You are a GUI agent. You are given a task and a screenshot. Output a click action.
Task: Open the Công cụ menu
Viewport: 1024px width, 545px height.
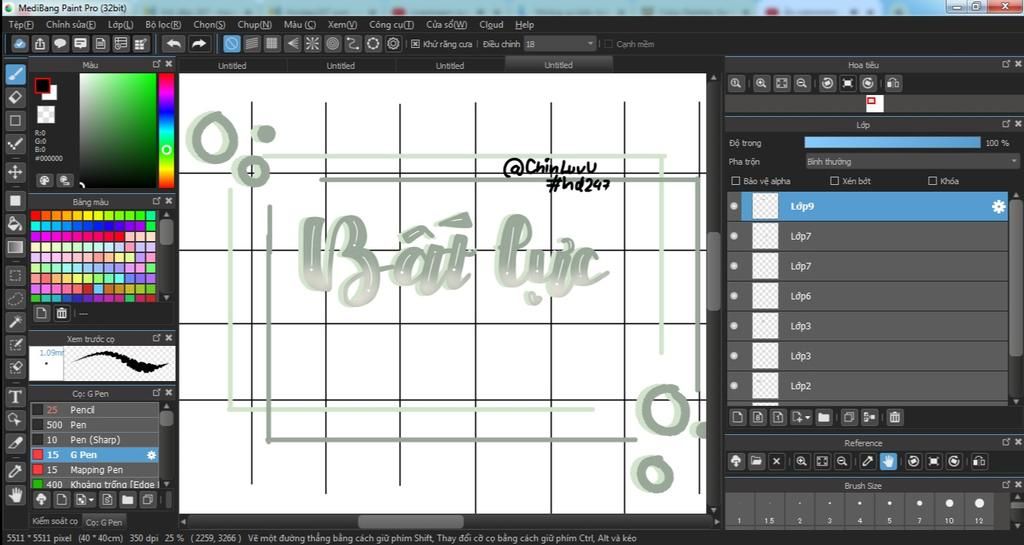391,24
